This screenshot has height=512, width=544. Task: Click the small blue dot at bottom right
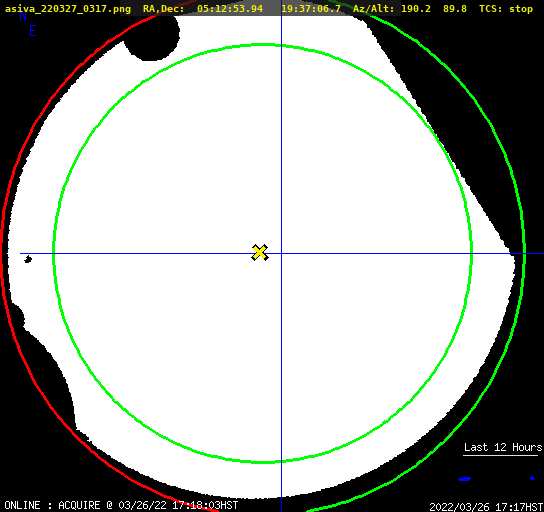point(532,478)
